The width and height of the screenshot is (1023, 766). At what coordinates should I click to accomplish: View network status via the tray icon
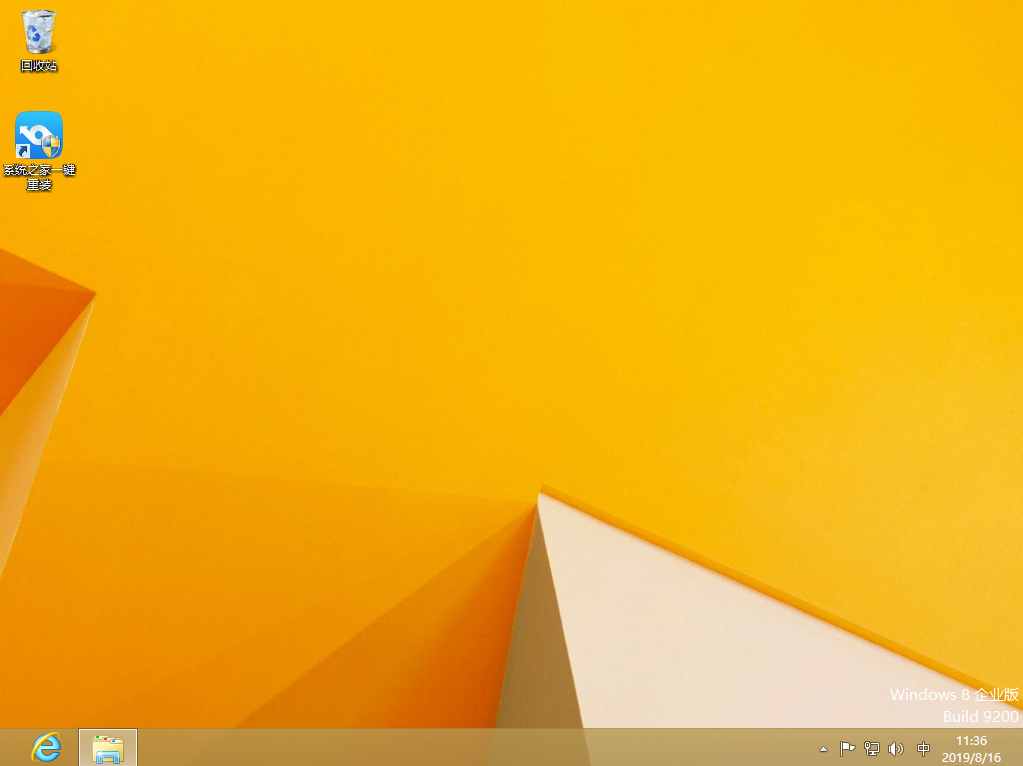[870, 748]
